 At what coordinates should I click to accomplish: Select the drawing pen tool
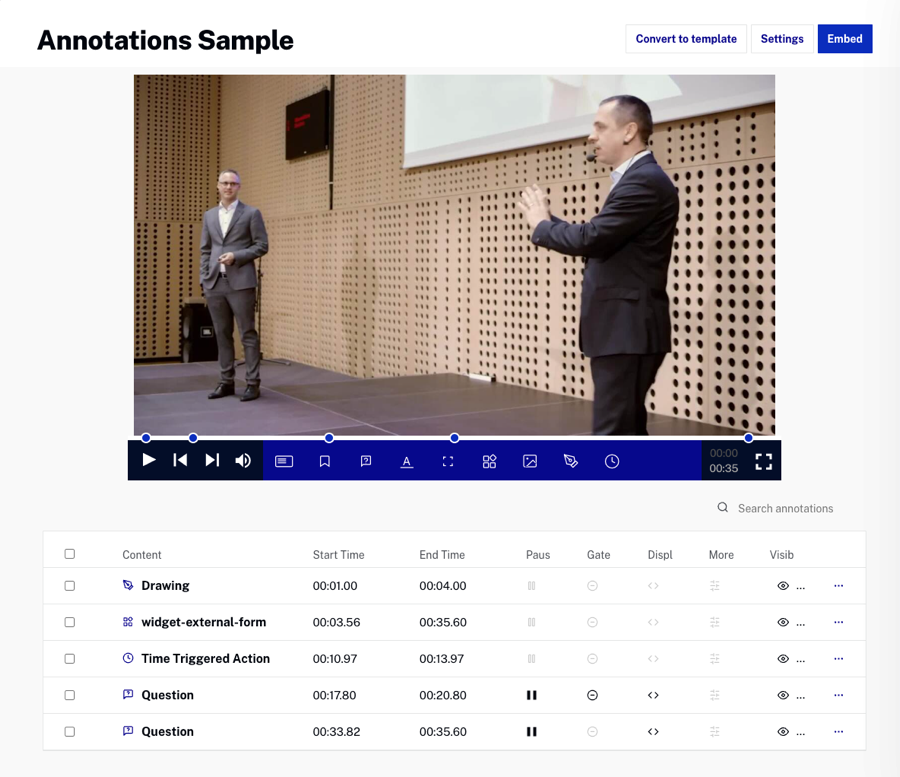[571, 461]
